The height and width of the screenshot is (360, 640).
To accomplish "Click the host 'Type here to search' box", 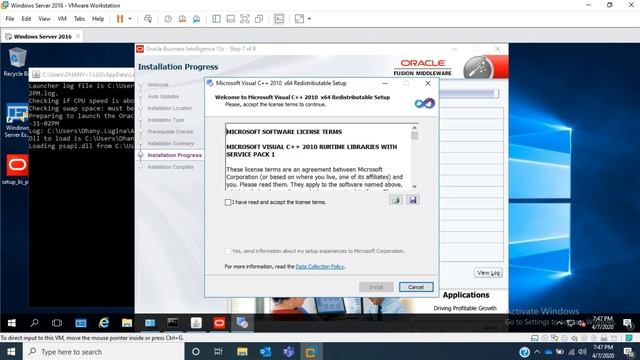I will pyautogui.click(x=104, y=352).
